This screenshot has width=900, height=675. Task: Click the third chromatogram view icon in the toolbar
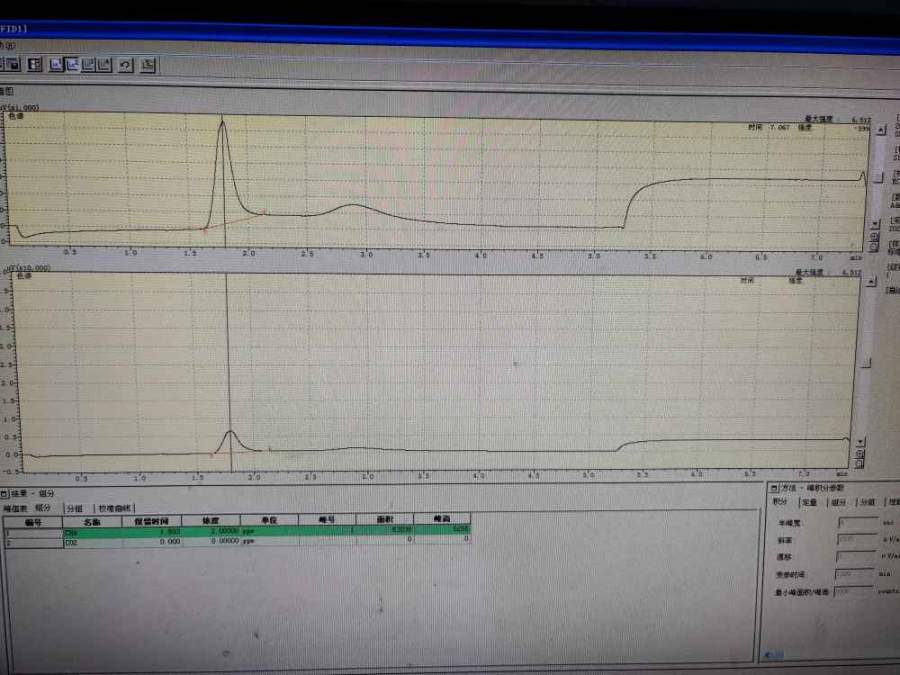click(88, 64)
